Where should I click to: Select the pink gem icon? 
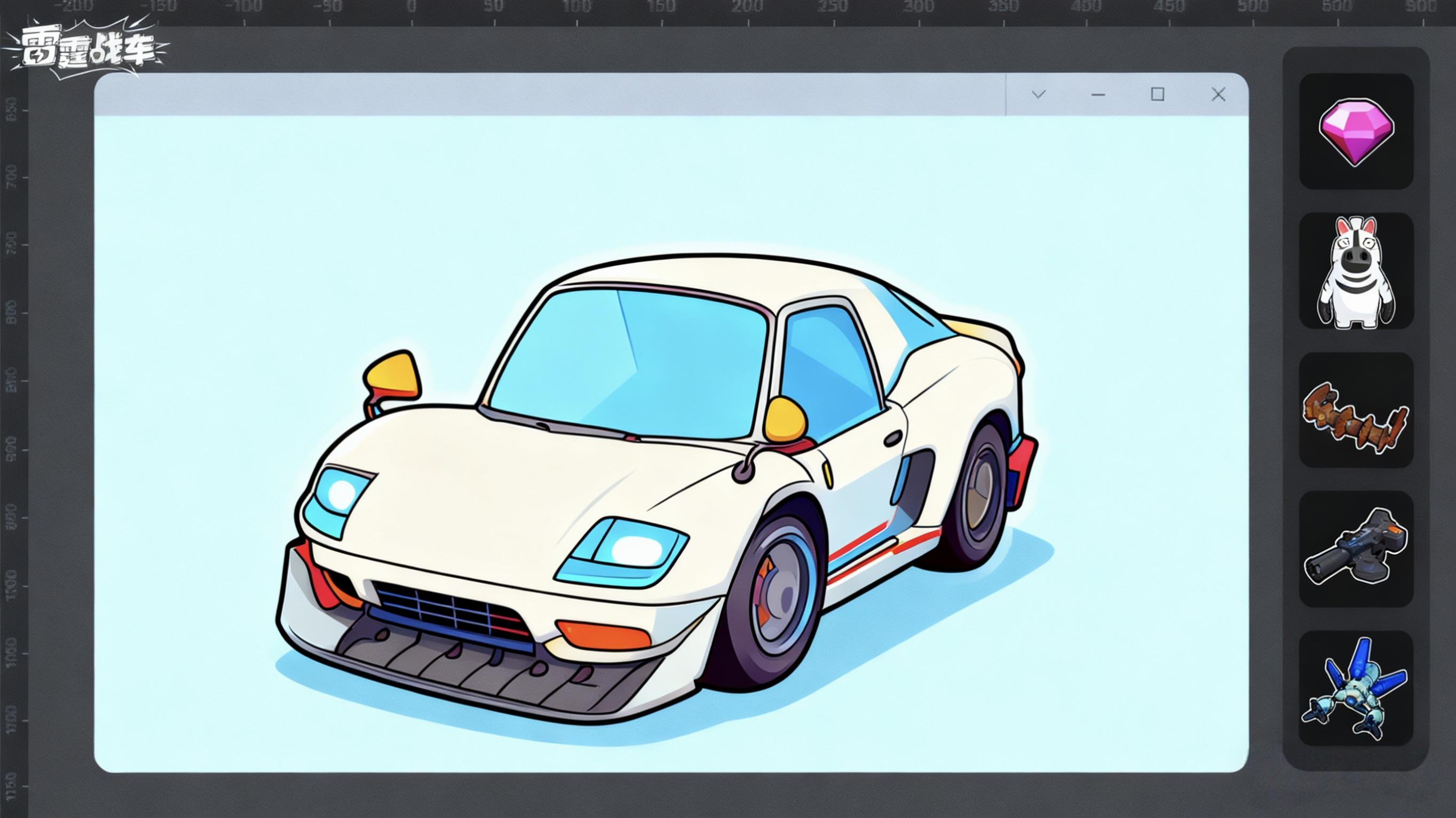1356,131
